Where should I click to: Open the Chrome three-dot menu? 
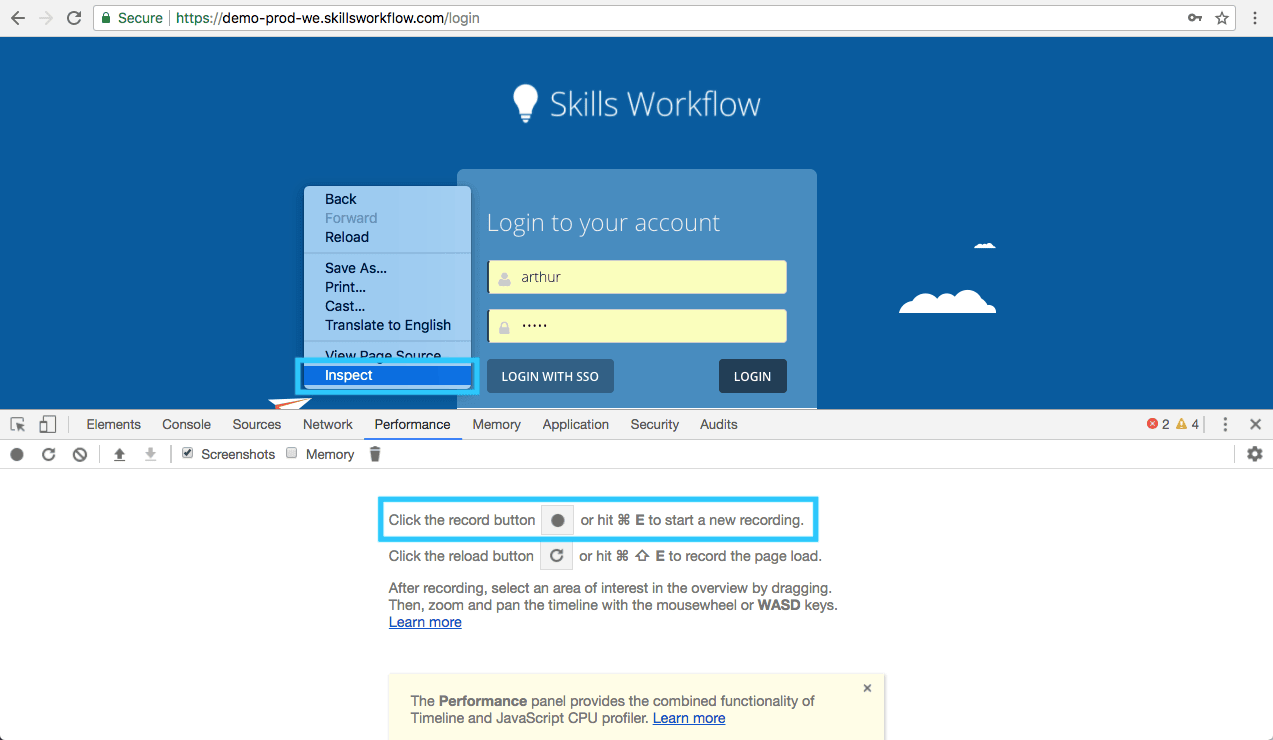[x=1255, y=18]
